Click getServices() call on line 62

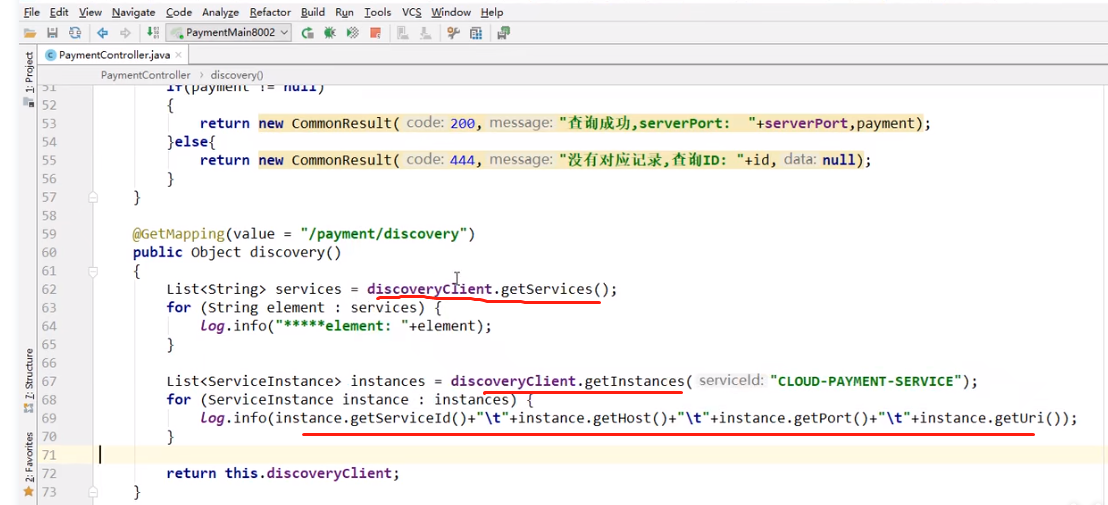557,290
